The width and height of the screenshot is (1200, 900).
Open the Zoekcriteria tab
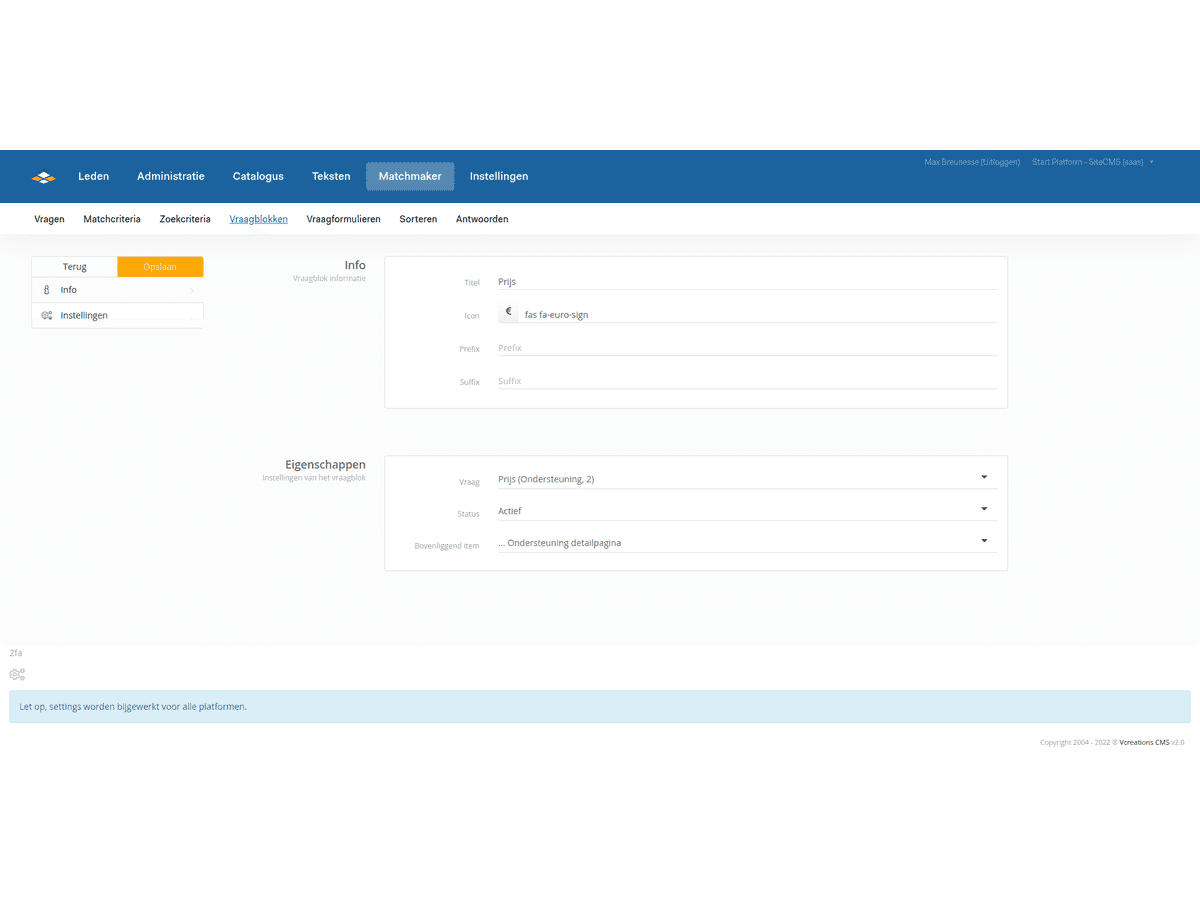pyautogui.click(x=185, y=219)
